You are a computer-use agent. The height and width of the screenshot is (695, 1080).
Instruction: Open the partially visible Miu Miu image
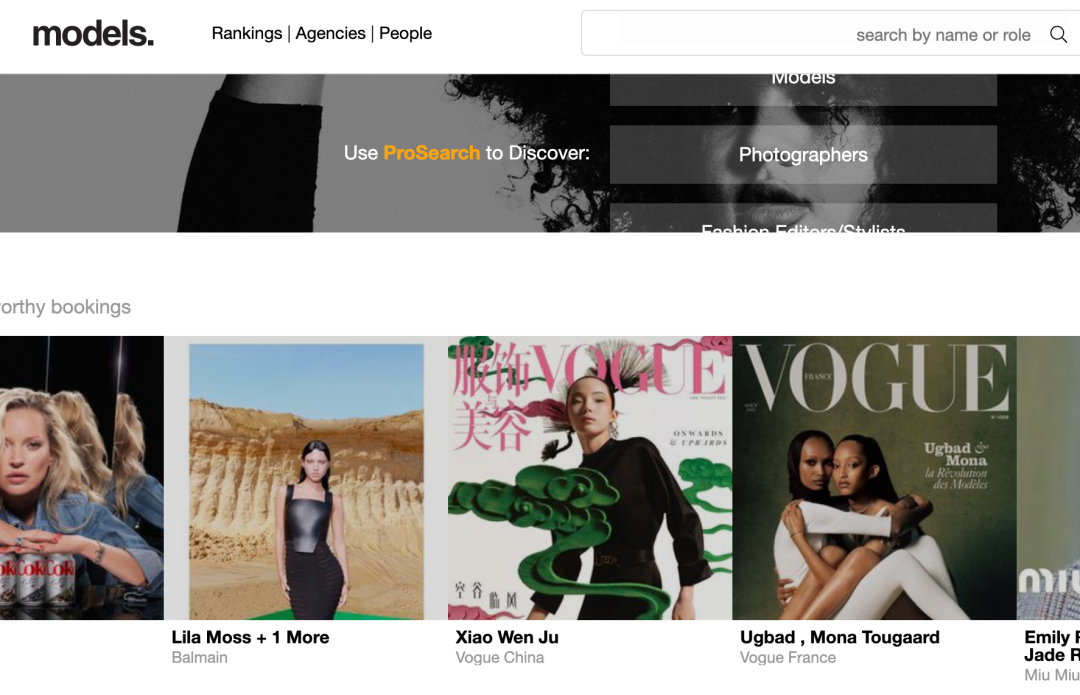tap(1048, 478)
